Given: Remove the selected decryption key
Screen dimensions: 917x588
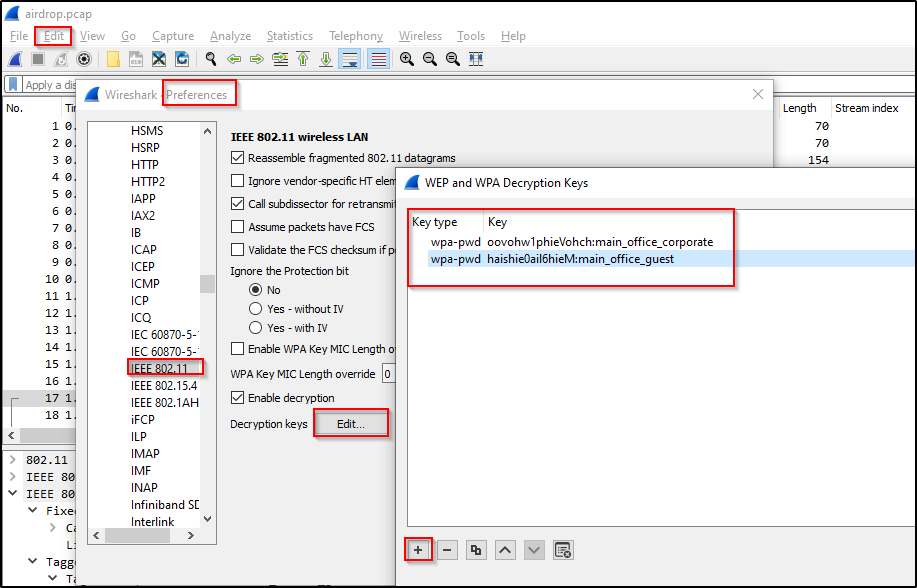Looking at the screenshot, I should [x=448, y=550].
